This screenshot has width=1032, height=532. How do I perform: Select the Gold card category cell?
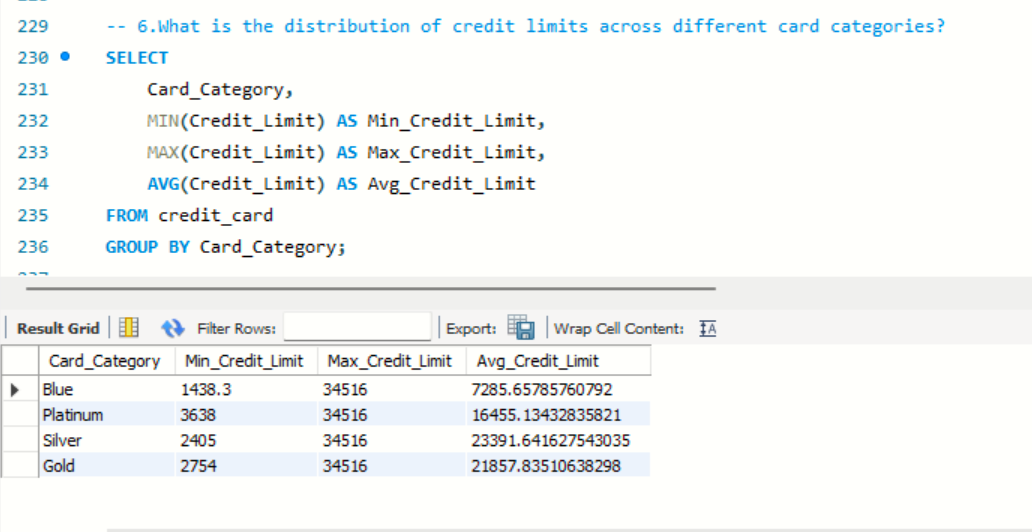tap(107, 466)
